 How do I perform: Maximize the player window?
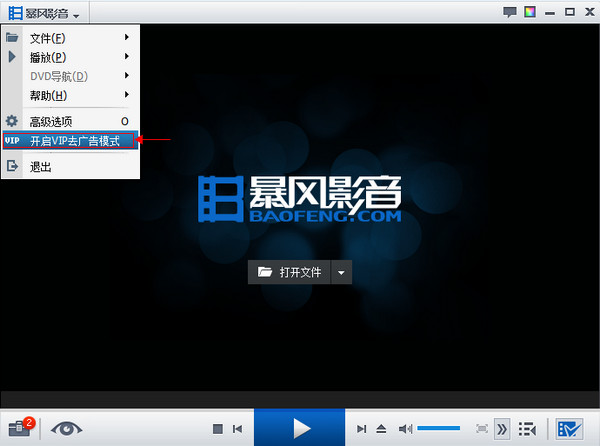pos(570,12)
